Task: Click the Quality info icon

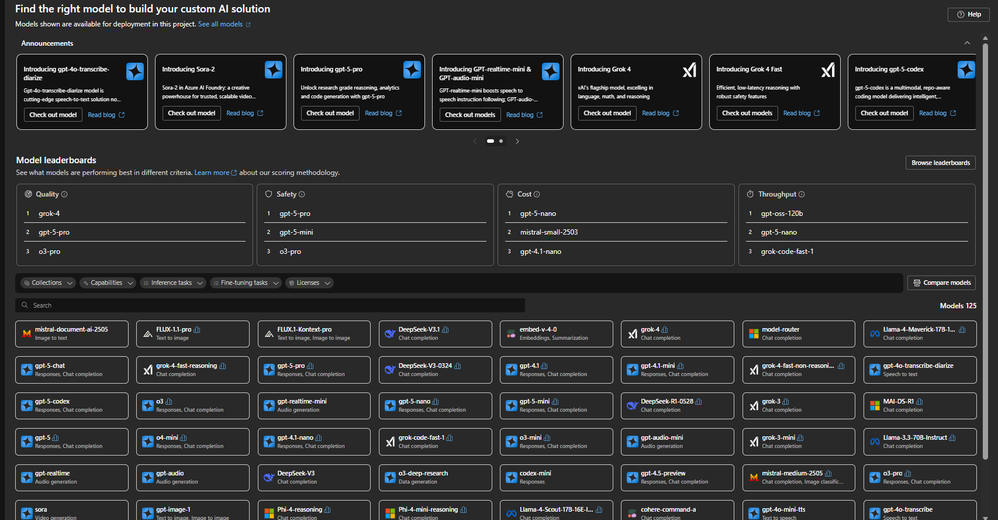Action: tap(64, 194)
